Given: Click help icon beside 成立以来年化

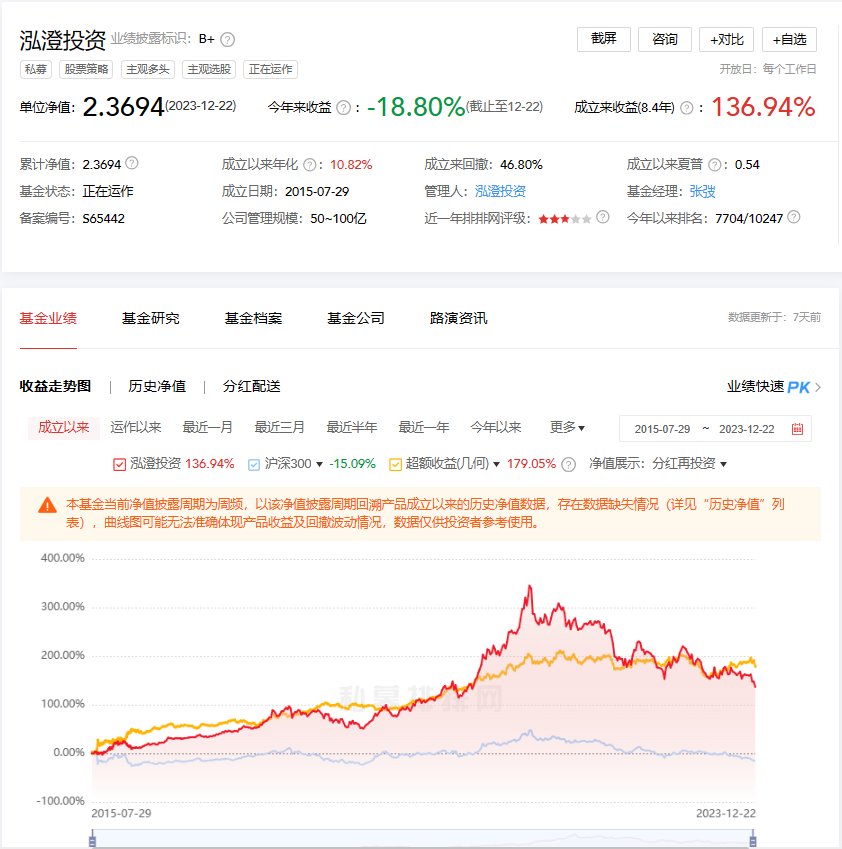Looking at the screenshot, I should coord(310,165).
